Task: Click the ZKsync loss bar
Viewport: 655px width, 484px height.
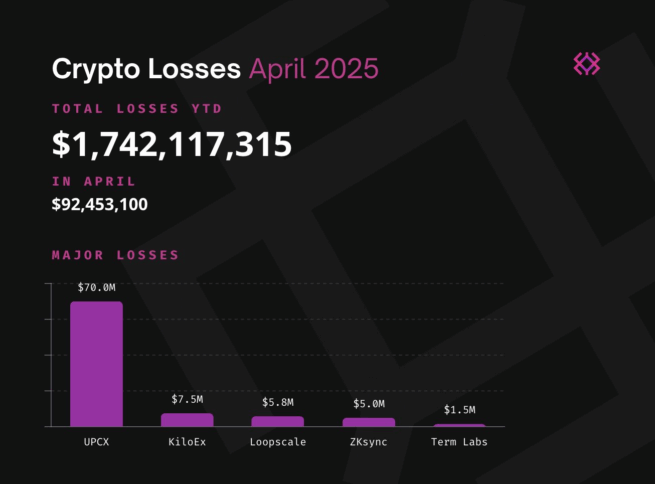Action: point(368,422)
